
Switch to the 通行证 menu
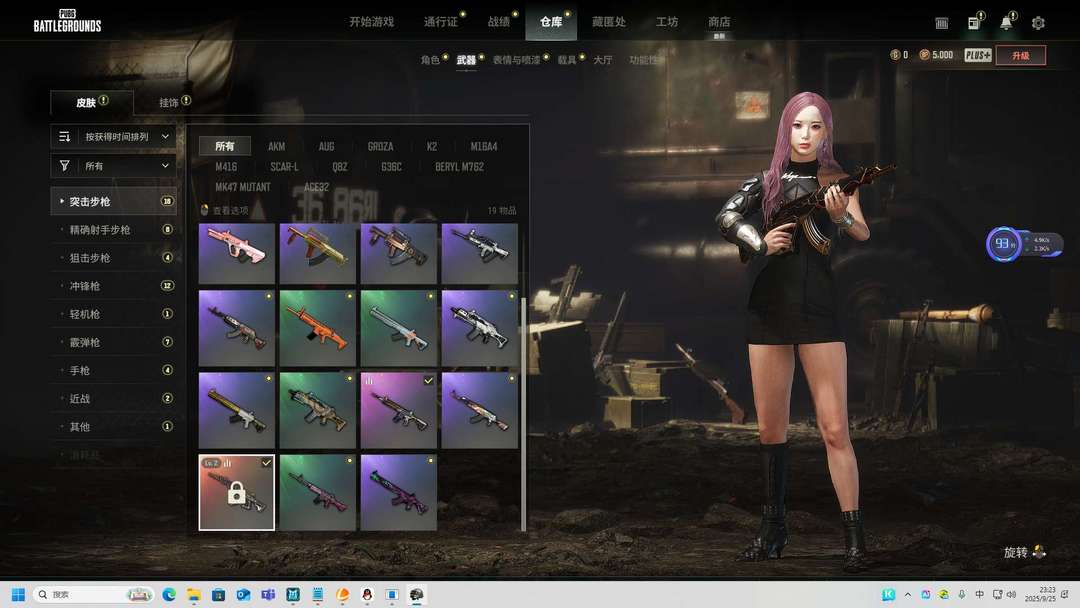441,22
